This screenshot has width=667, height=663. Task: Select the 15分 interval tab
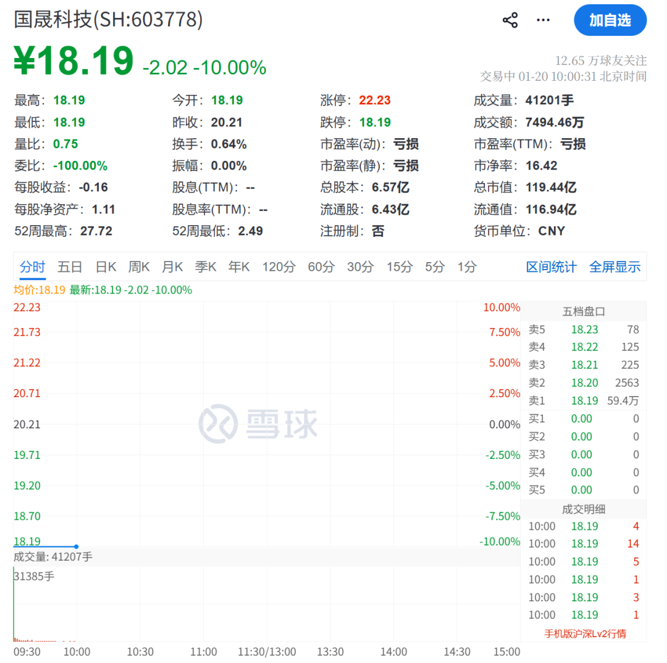point(399,267)
